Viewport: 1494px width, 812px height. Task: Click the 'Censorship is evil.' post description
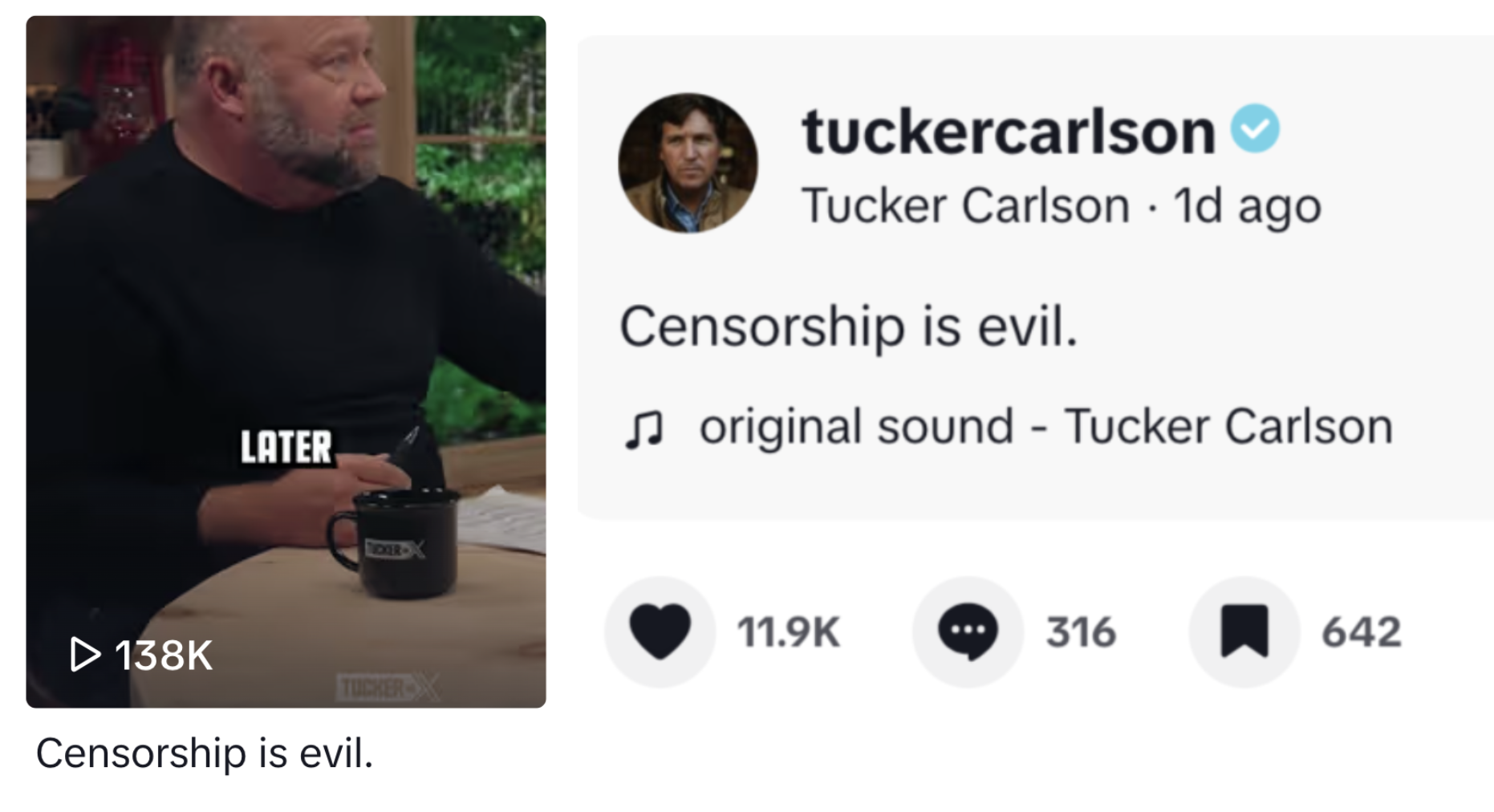pyautogui.click(x=848, y=327)
